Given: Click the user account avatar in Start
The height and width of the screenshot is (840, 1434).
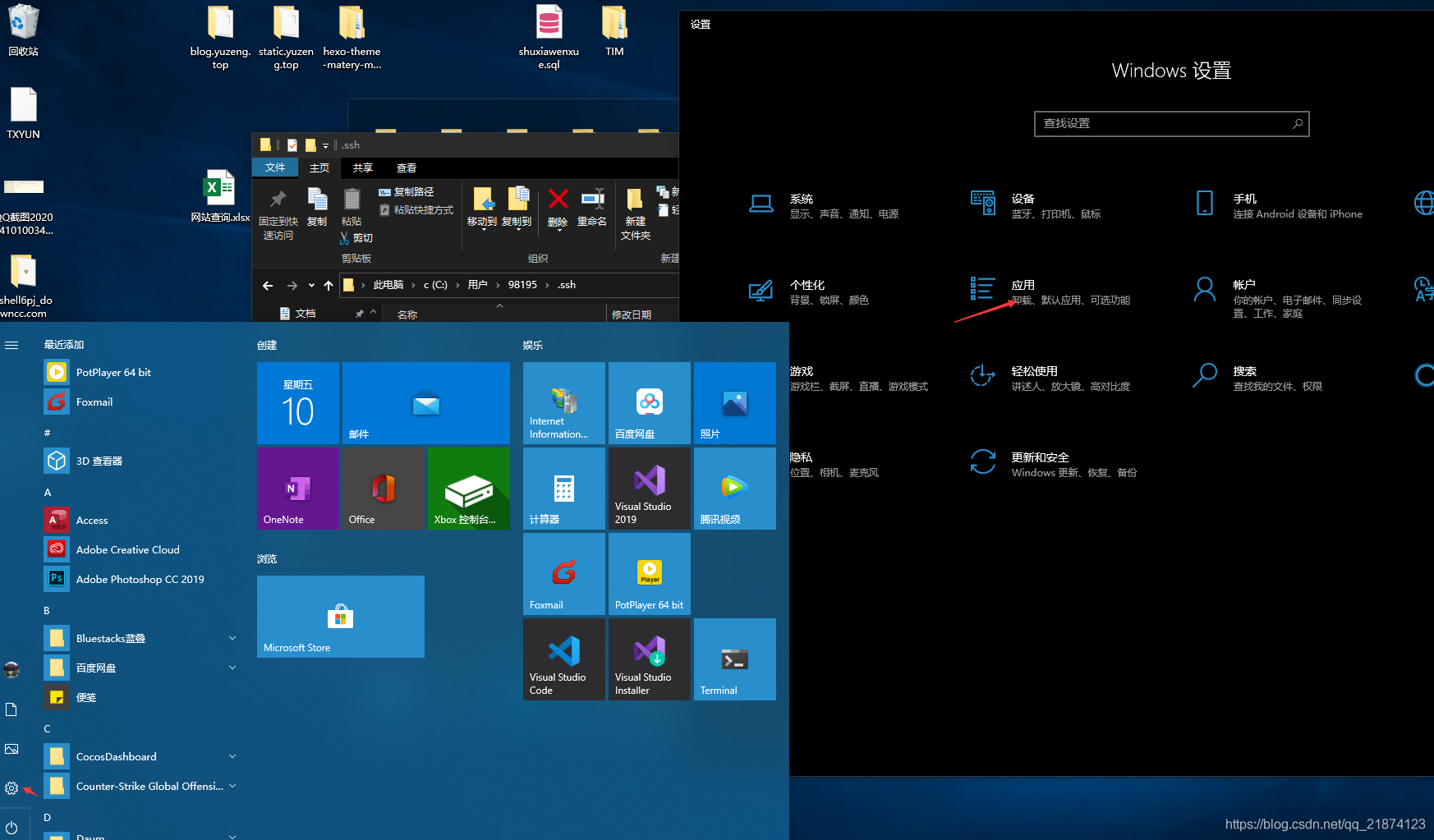Looking at the screenshot, I should click(x=11, y=670).
